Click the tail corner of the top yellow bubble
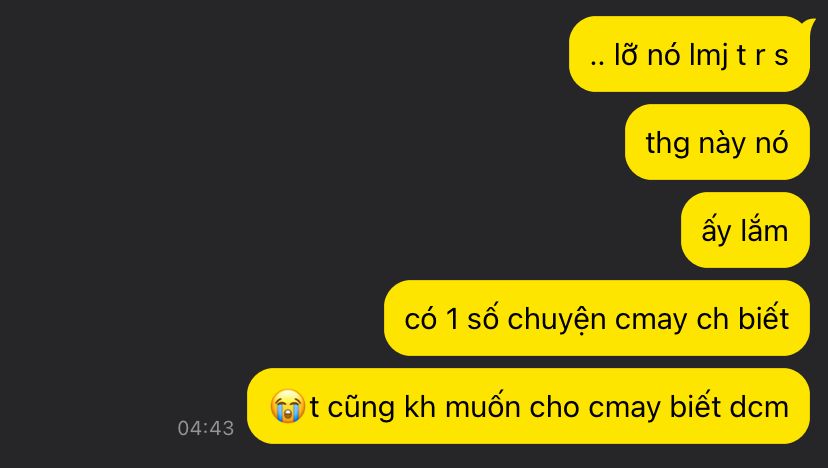 pyautogui.click(x=810, y=22)
